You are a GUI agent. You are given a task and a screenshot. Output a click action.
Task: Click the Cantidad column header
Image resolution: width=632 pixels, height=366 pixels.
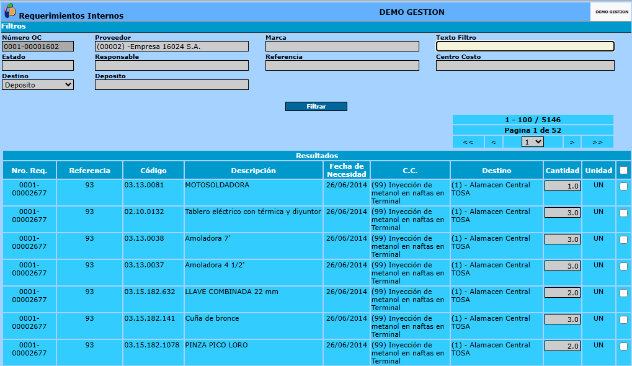(x=562, y=171)
